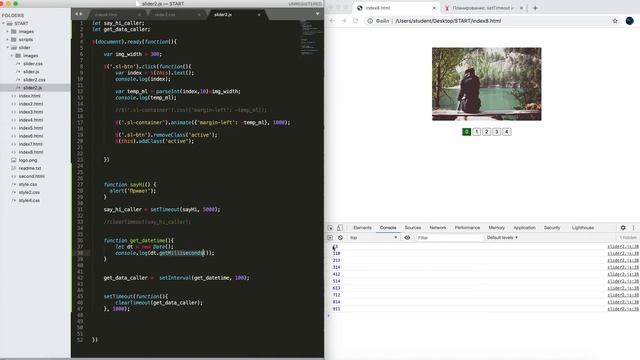Open DevTools settings gear
Screen dimensions: 640x360
click(x=623, y=228)
